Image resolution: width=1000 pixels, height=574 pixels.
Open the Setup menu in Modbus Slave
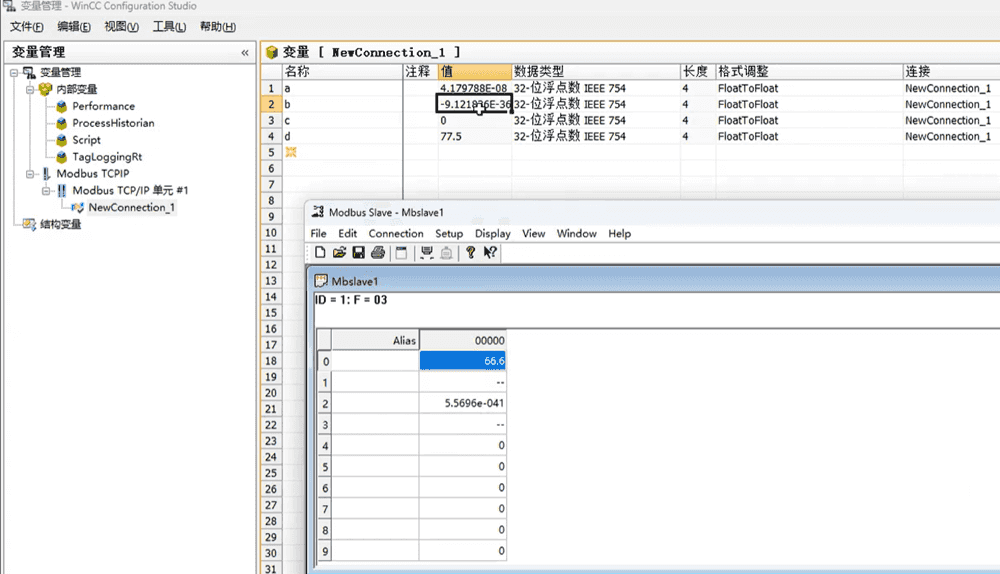pyautogui.click(x=449, y=233)
